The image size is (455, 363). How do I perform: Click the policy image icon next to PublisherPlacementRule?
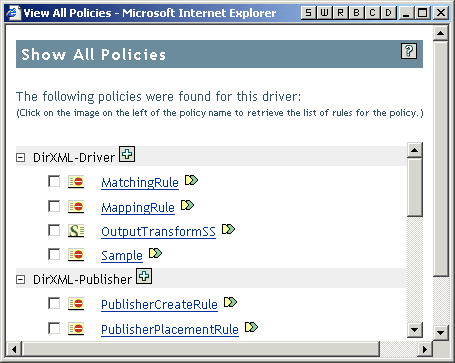(76, 329)
